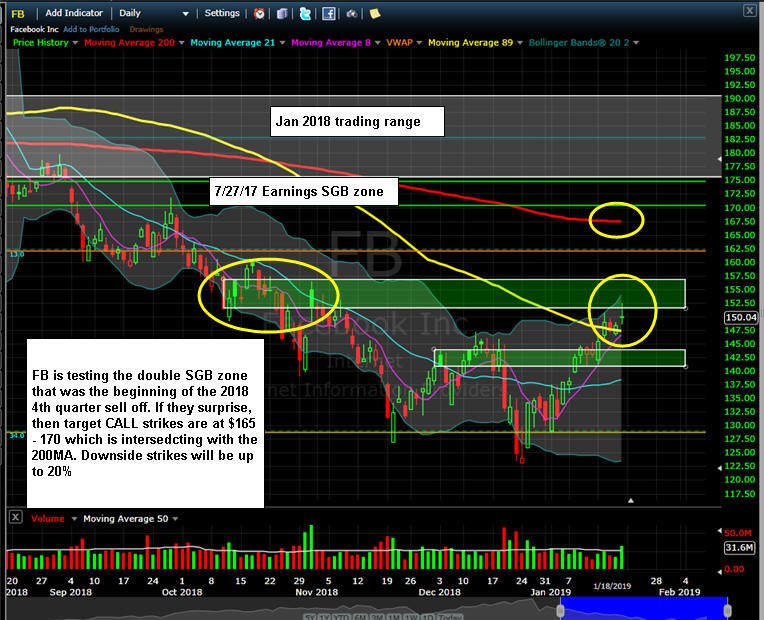Click the Feb 2019 date axis label
The image size is (764, 620).
click(x=680, y=592)
